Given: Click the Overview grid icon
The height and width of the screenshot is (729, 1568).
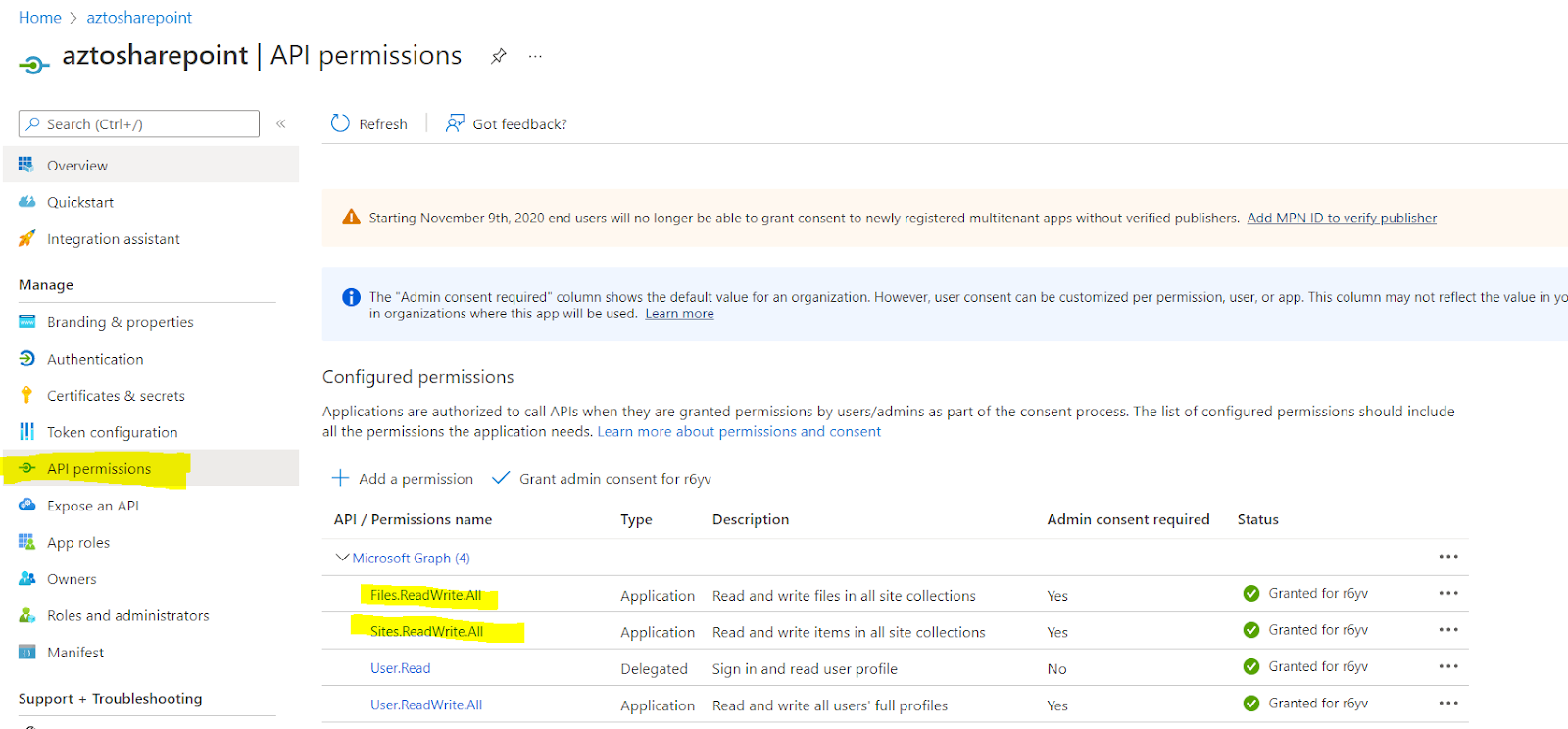Looking at the screenshot, I should (x=26, y=165).
